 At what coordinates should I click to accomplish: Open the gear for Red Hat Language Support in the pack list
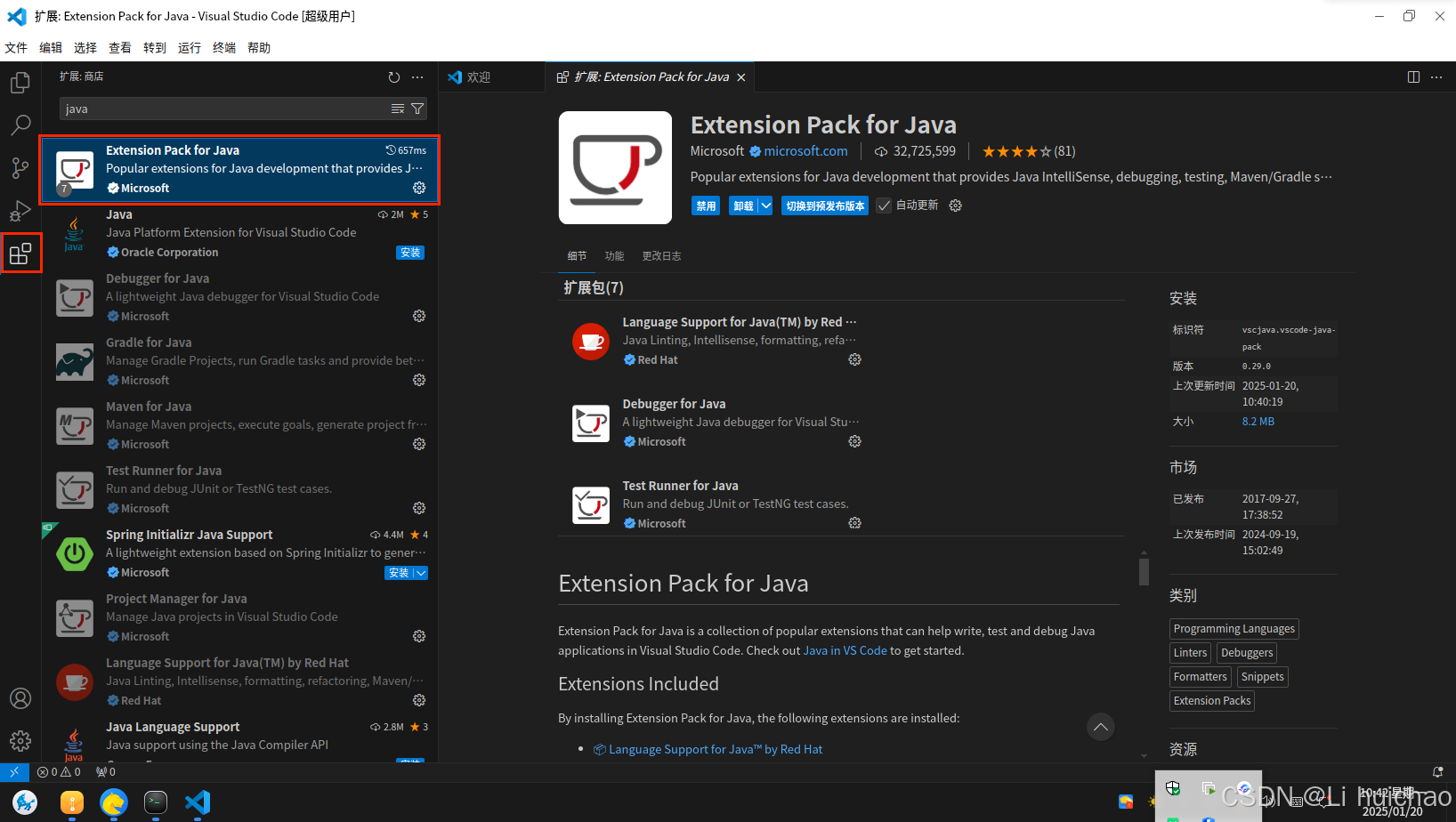[x=854, y=359]
